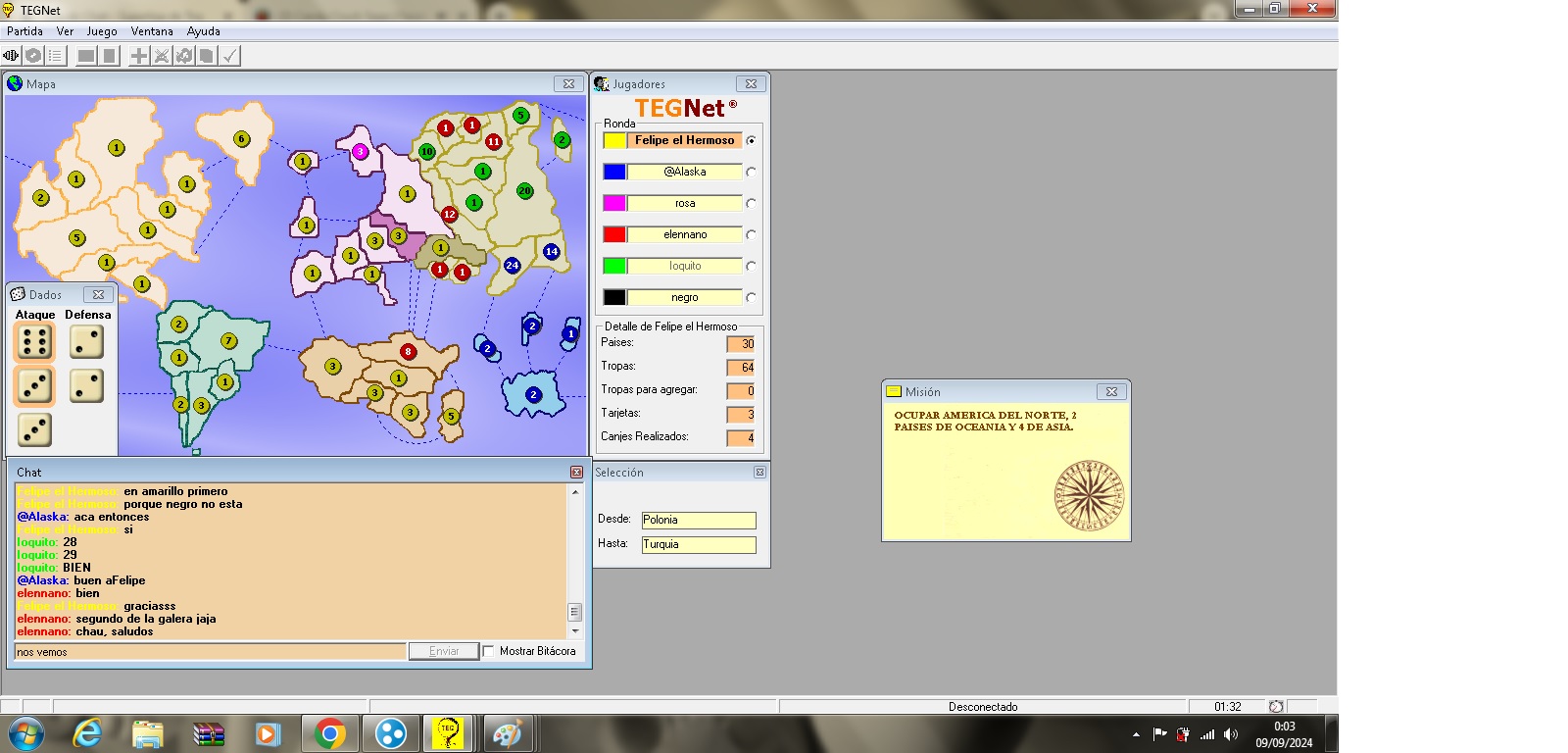
Task: Click the negro player name
Action: pyautogui.click(x=684, y=297)
